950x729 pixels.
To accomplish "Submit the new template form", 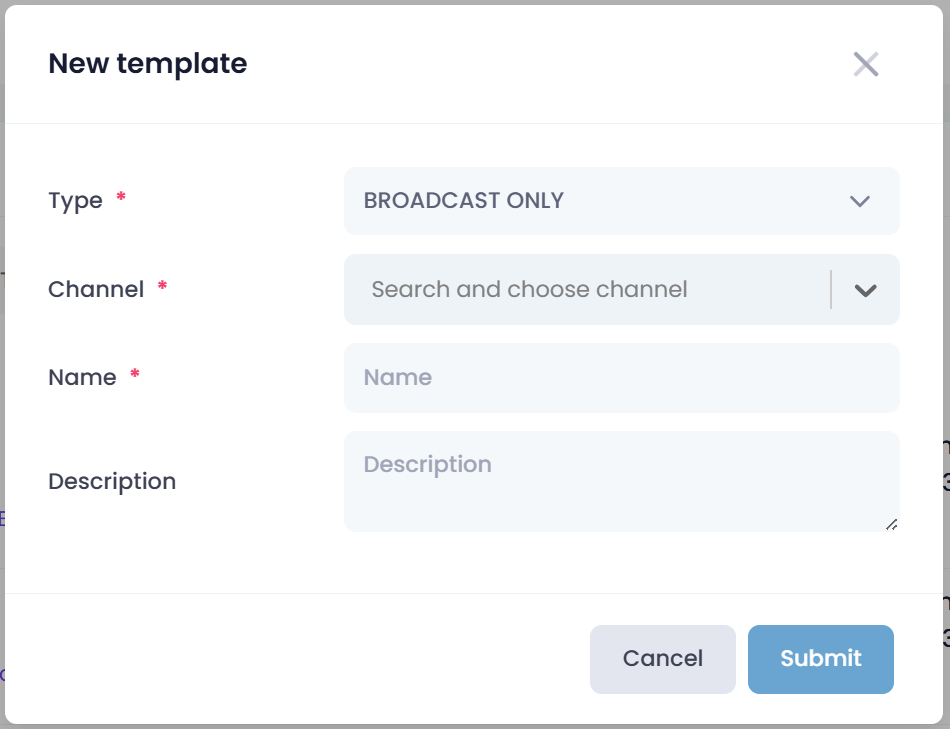I will point(820,659).
